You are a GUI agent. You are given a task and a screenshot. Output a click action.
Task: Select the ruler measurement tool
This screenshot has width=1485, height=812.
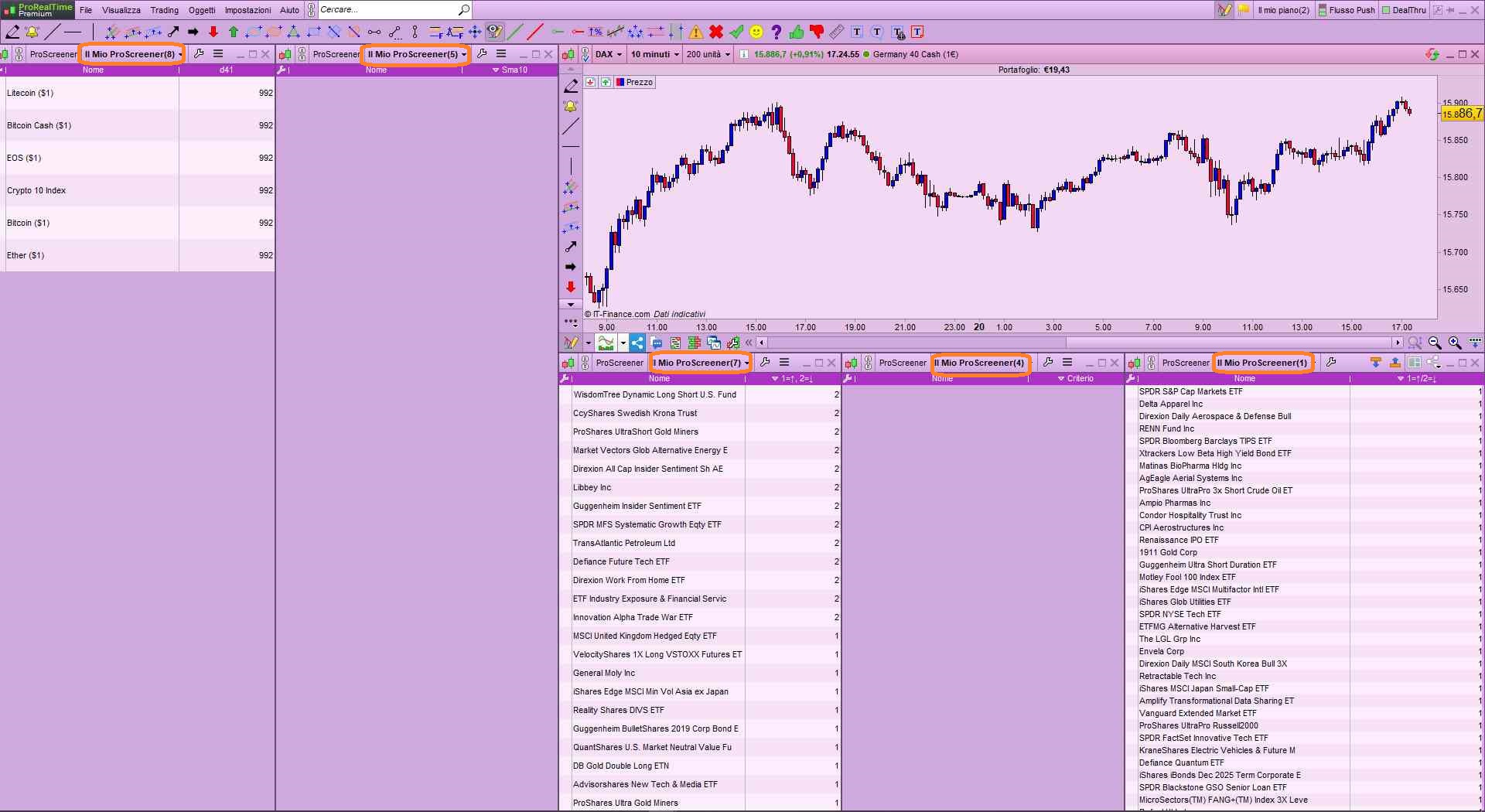click(837, 32)
